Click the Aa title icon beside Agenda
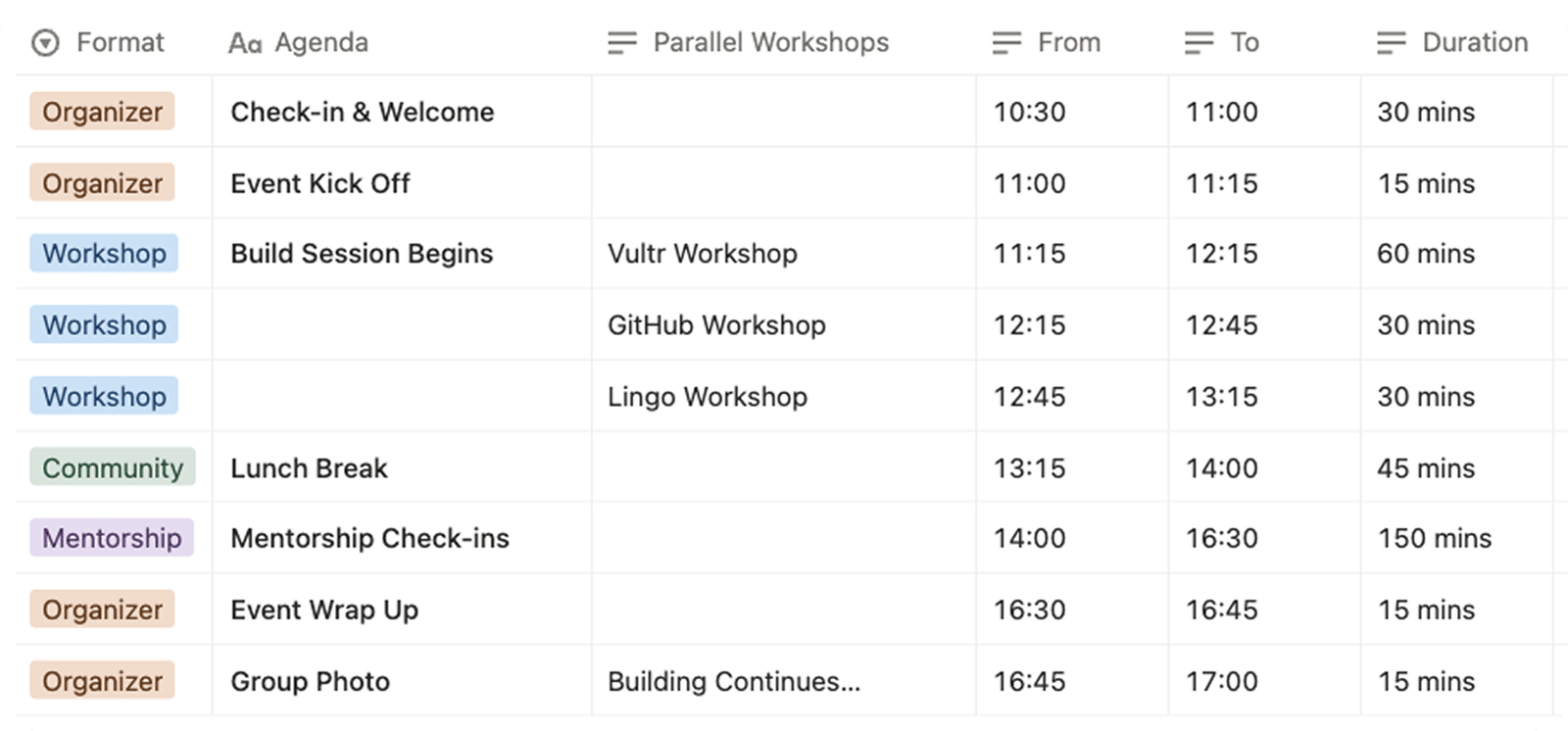 (244, 43)
